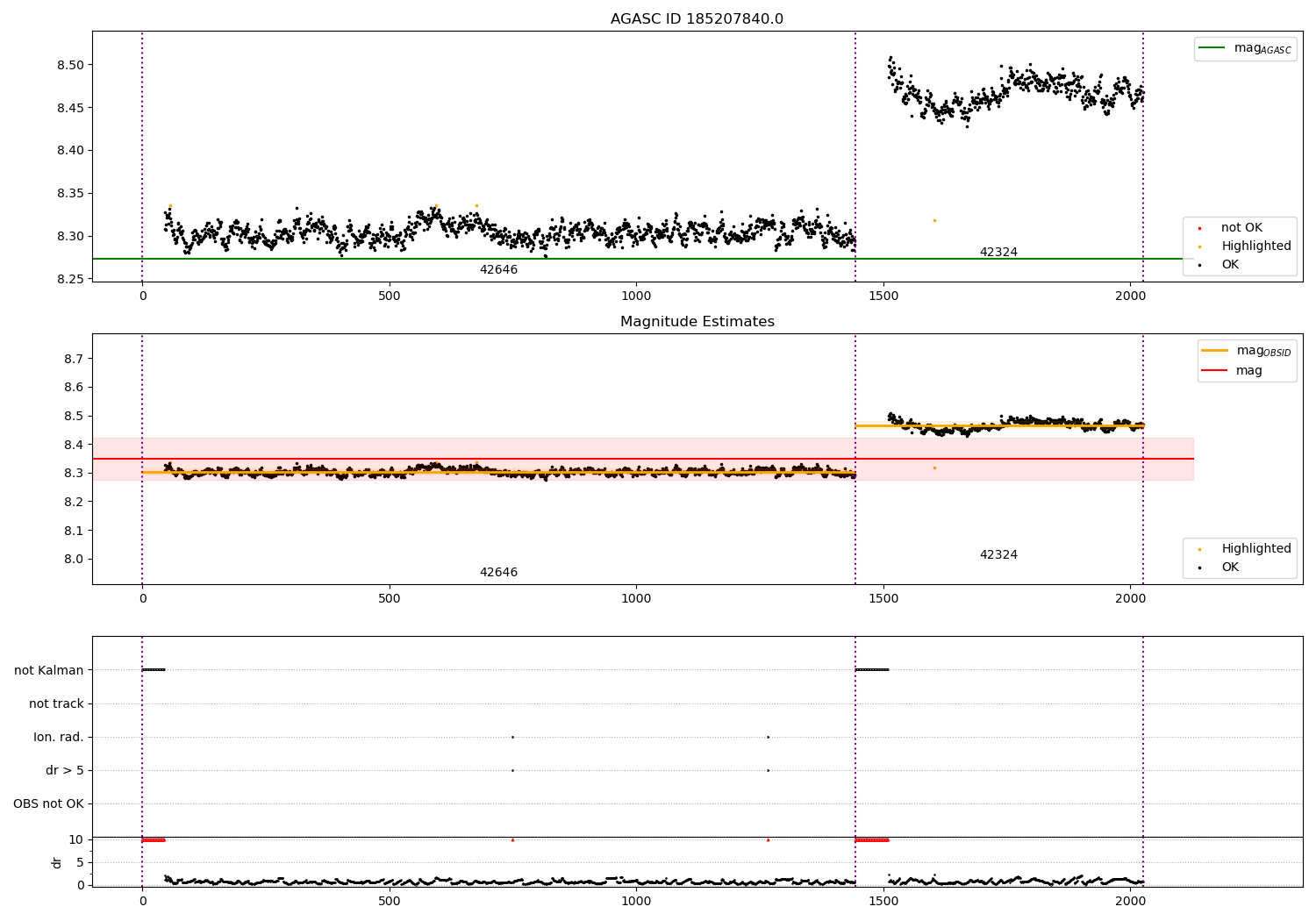
Task: Click the 'dr' y-axis label
Action: [x=57, y=862]
